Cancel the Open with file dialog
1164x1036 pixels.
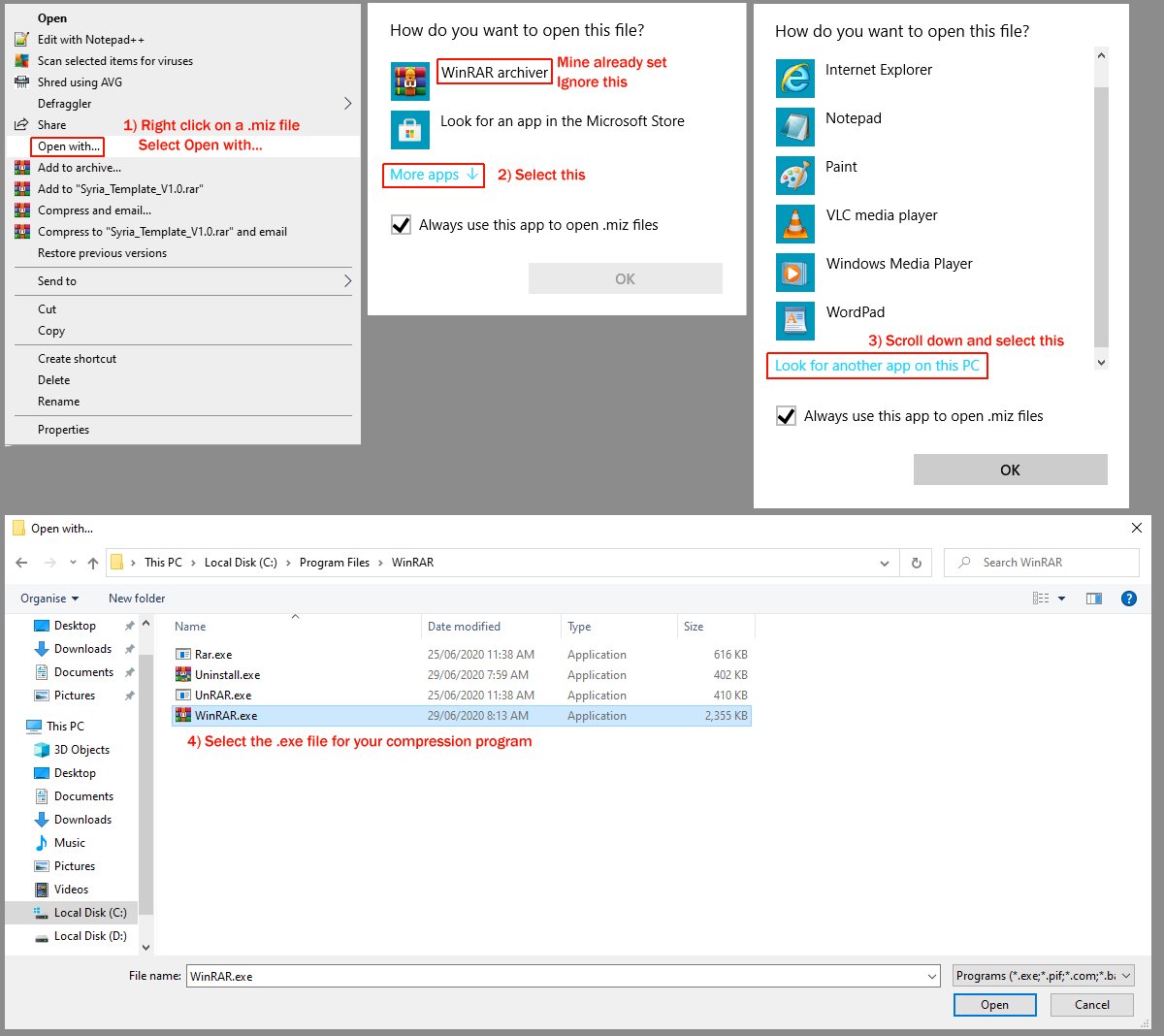(1092, 1005)
